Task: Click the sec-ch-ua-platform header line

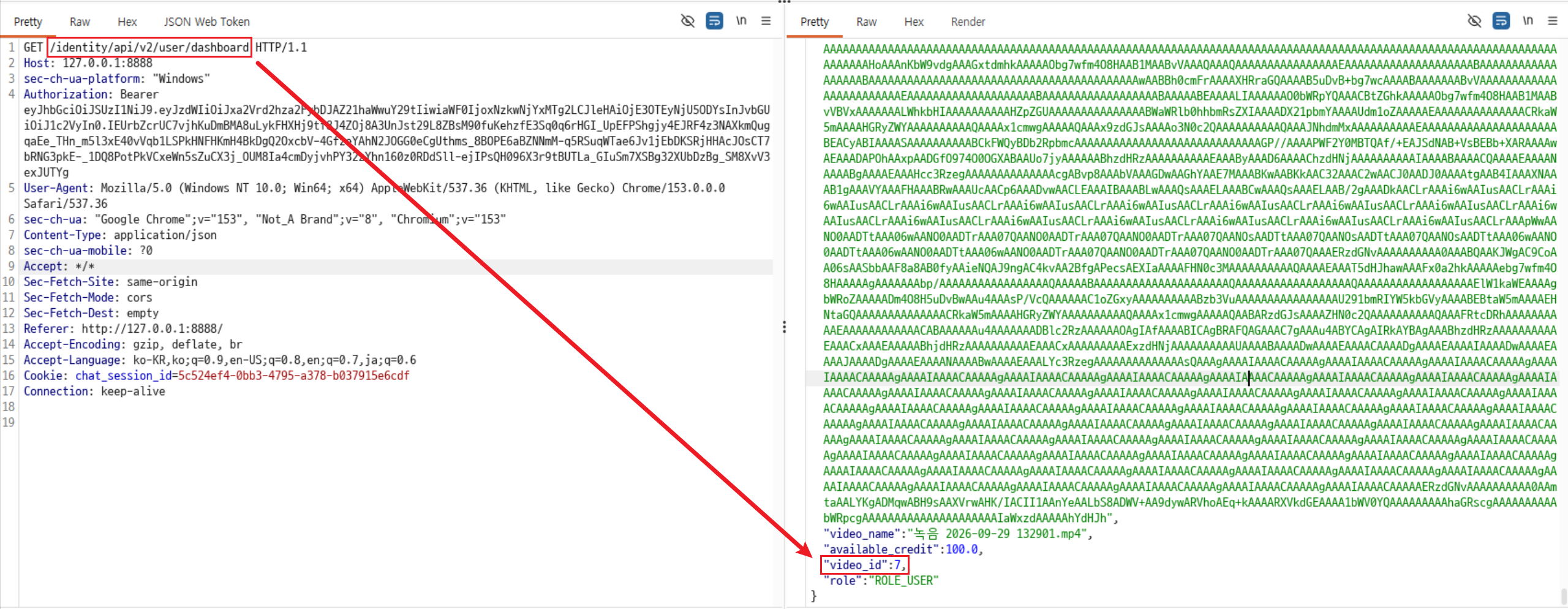Action: (x=116, y=79)
